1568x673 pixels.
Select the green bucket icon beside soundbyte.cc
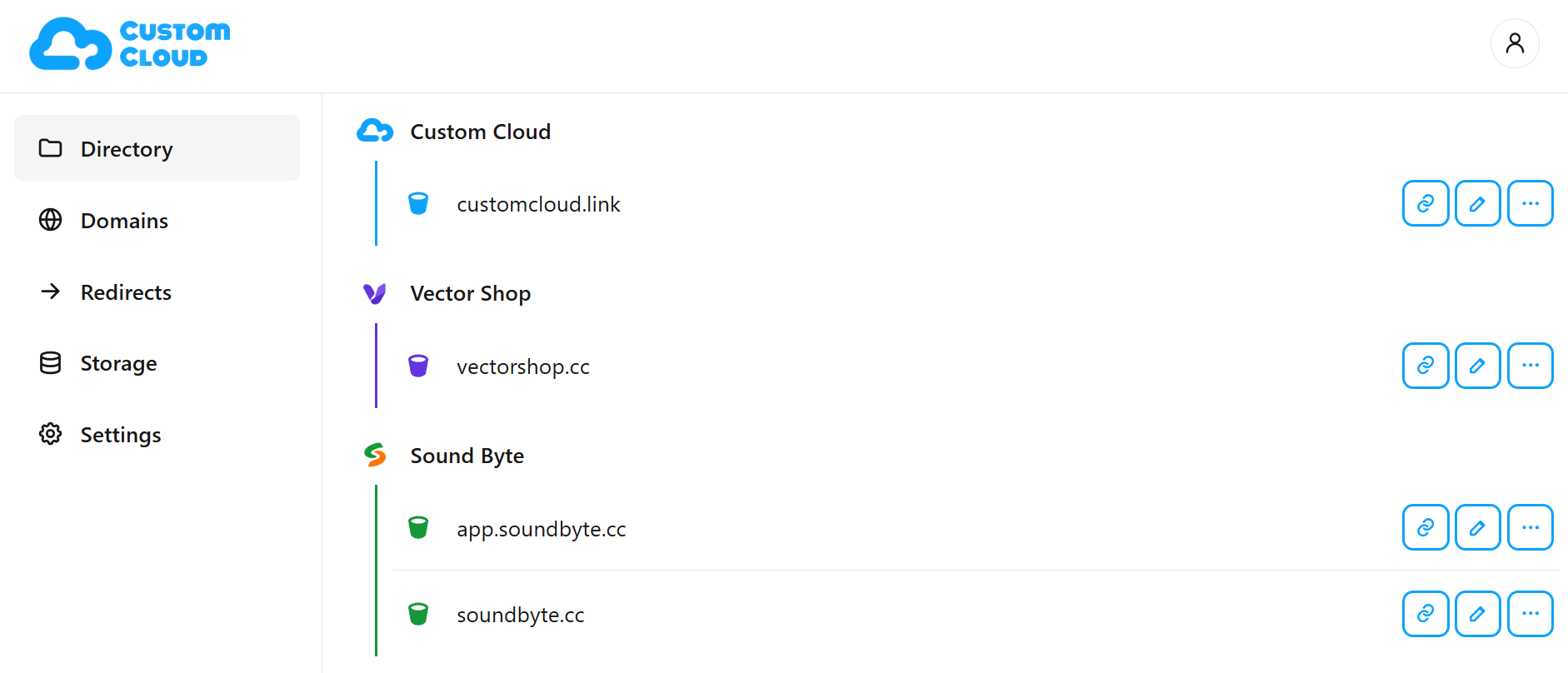point(418,614)
